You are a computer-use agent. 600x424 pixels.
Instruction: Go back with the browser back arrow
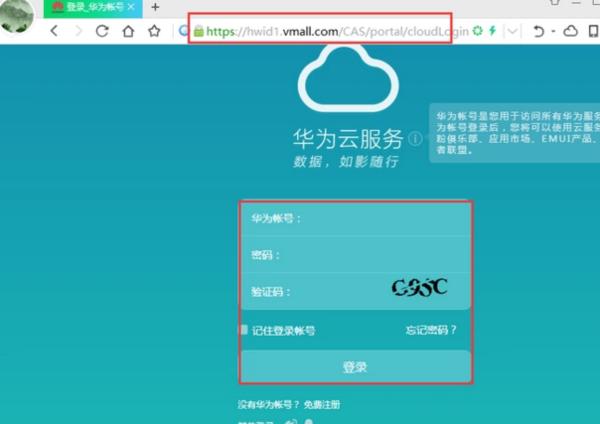[54, 31]
